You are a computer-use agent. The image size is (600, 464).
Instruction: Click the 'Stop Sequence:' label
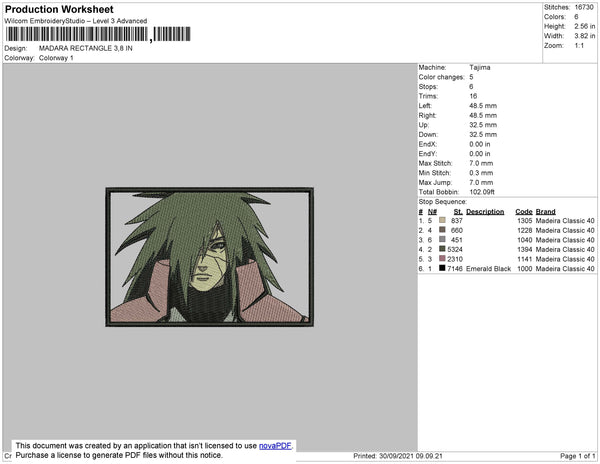(x=442, y=202)
